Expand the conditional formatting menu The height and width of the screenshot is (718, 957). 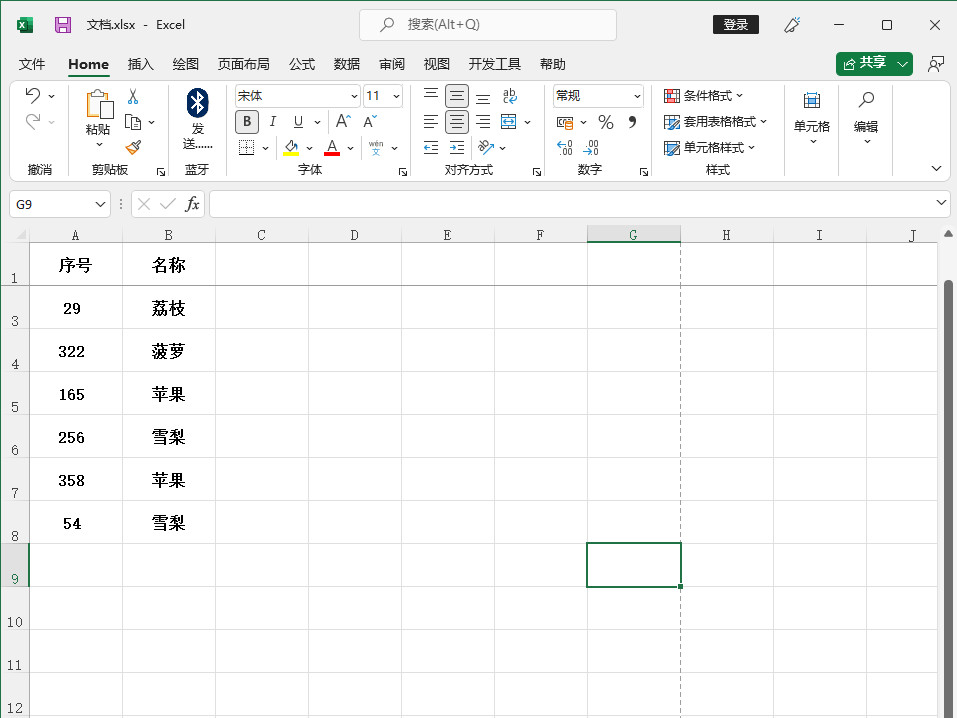point(703,95)
